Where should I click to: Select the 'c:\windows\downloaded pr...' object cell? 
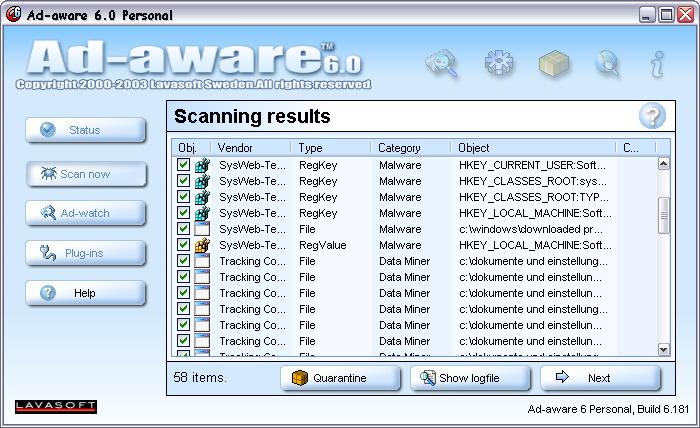tap(531, 229)
